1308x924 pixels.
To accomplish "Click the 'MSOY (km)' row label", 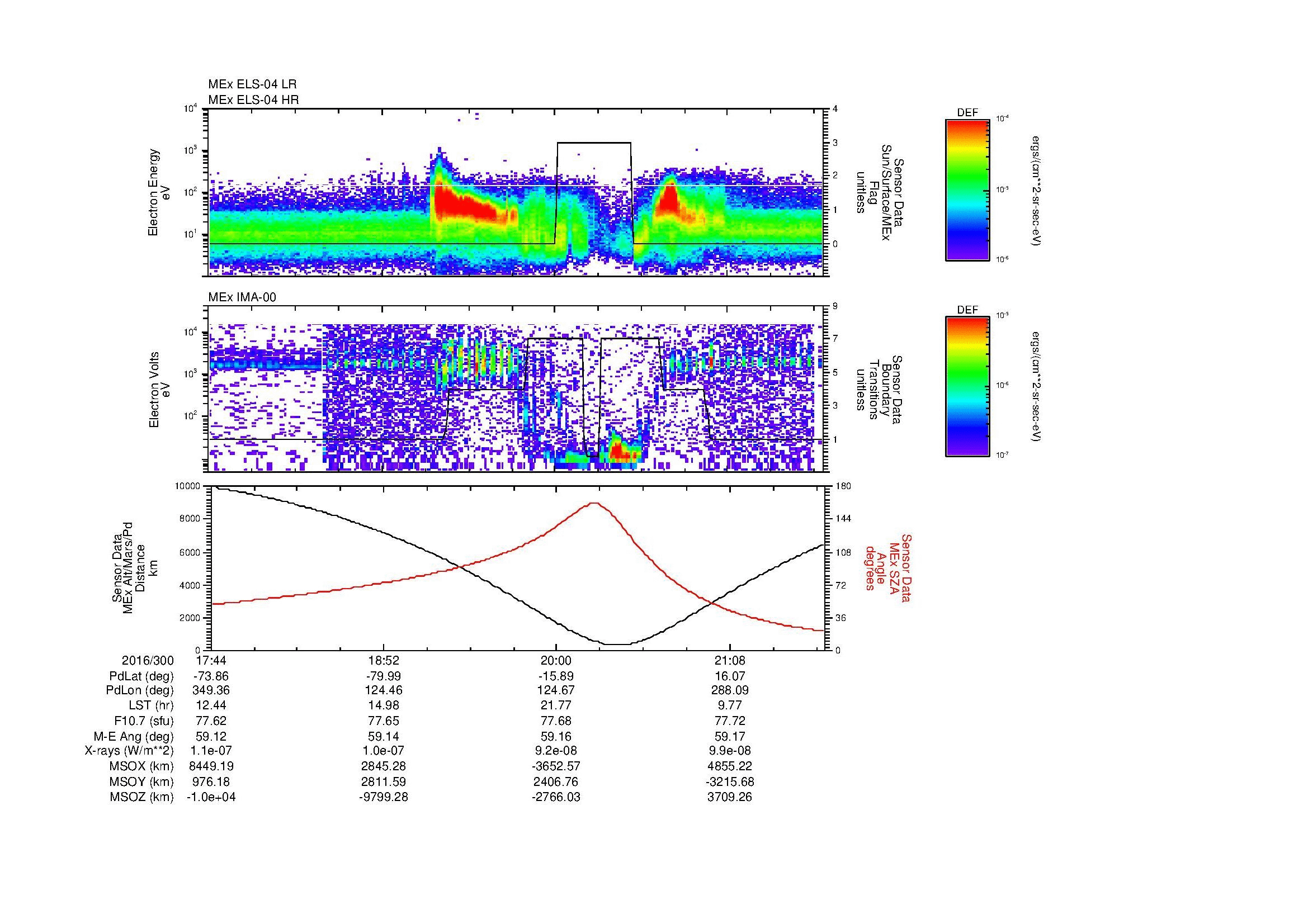I will tap(141, 781).
